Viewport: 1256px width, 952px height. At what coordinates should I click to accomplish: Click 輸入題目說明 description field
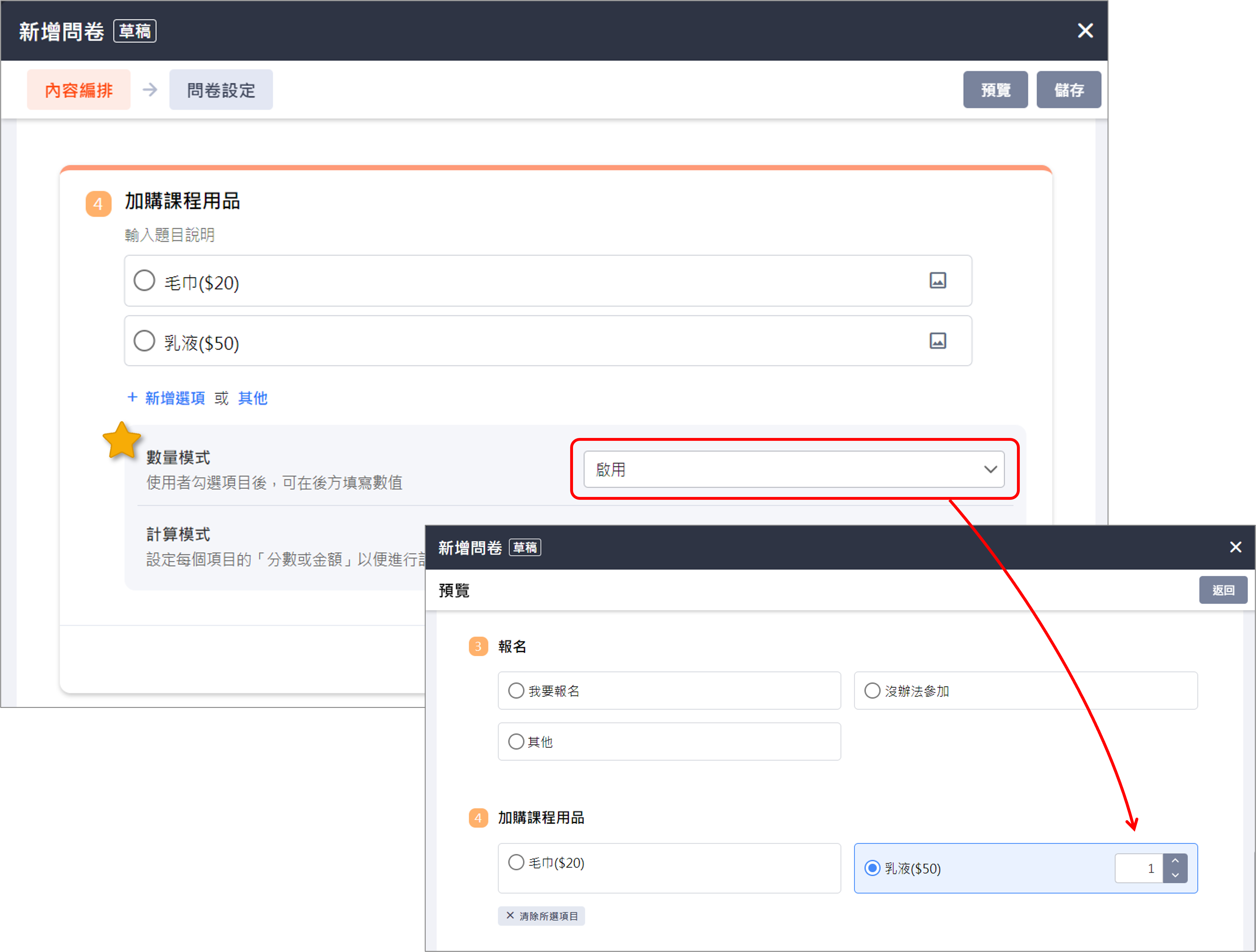point(170,235)
